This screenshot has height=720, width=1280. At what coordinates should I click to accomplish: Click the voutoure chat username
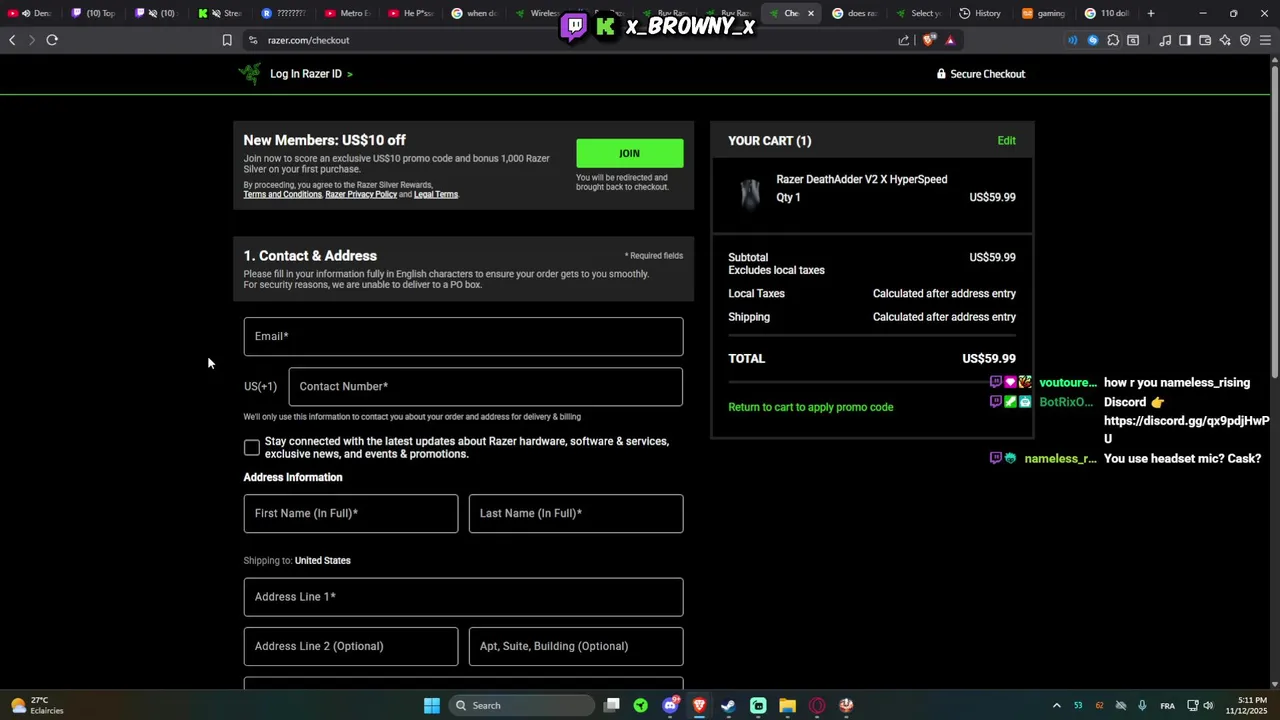[x=1068, y=383]
